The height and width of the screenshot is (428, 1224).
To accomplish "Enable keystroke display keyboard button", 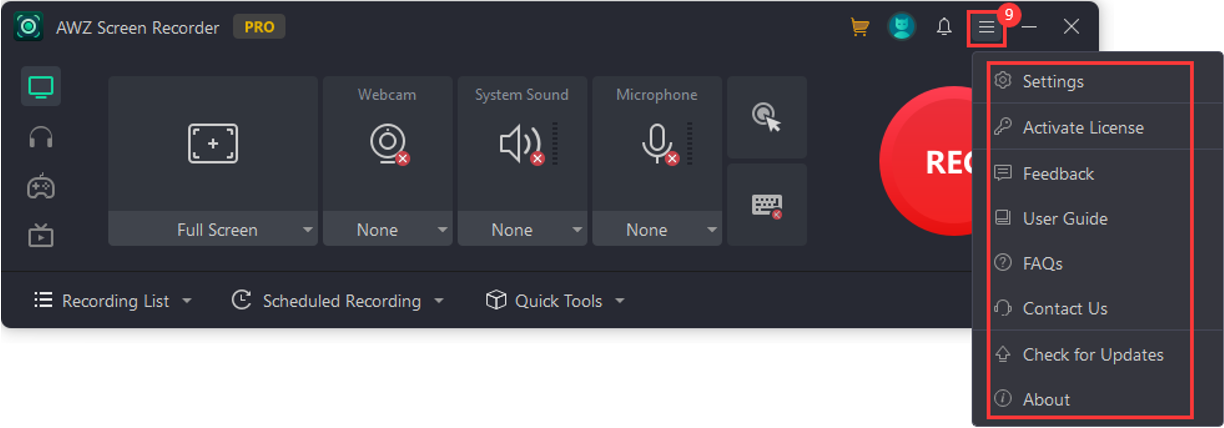I will tap(767, 205).
